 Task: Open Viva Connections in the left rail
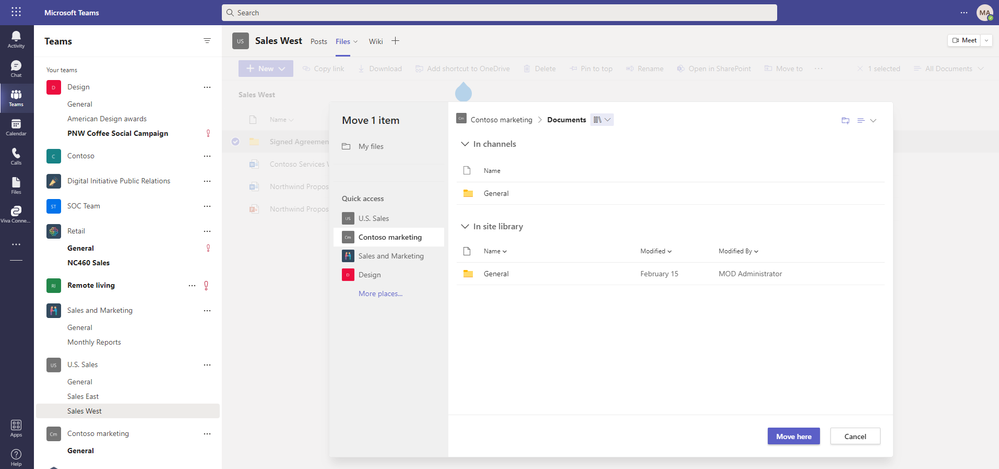click(x=16, y=215)
